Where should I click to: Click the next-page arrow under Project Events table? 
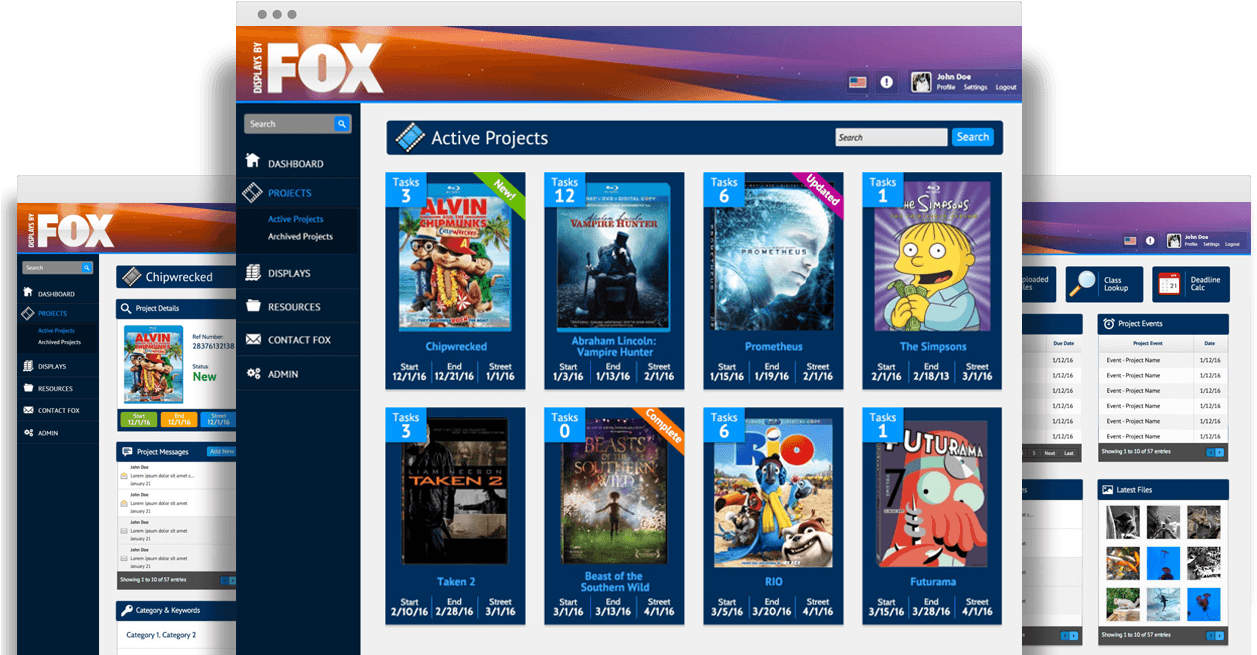pos(1220,453)
